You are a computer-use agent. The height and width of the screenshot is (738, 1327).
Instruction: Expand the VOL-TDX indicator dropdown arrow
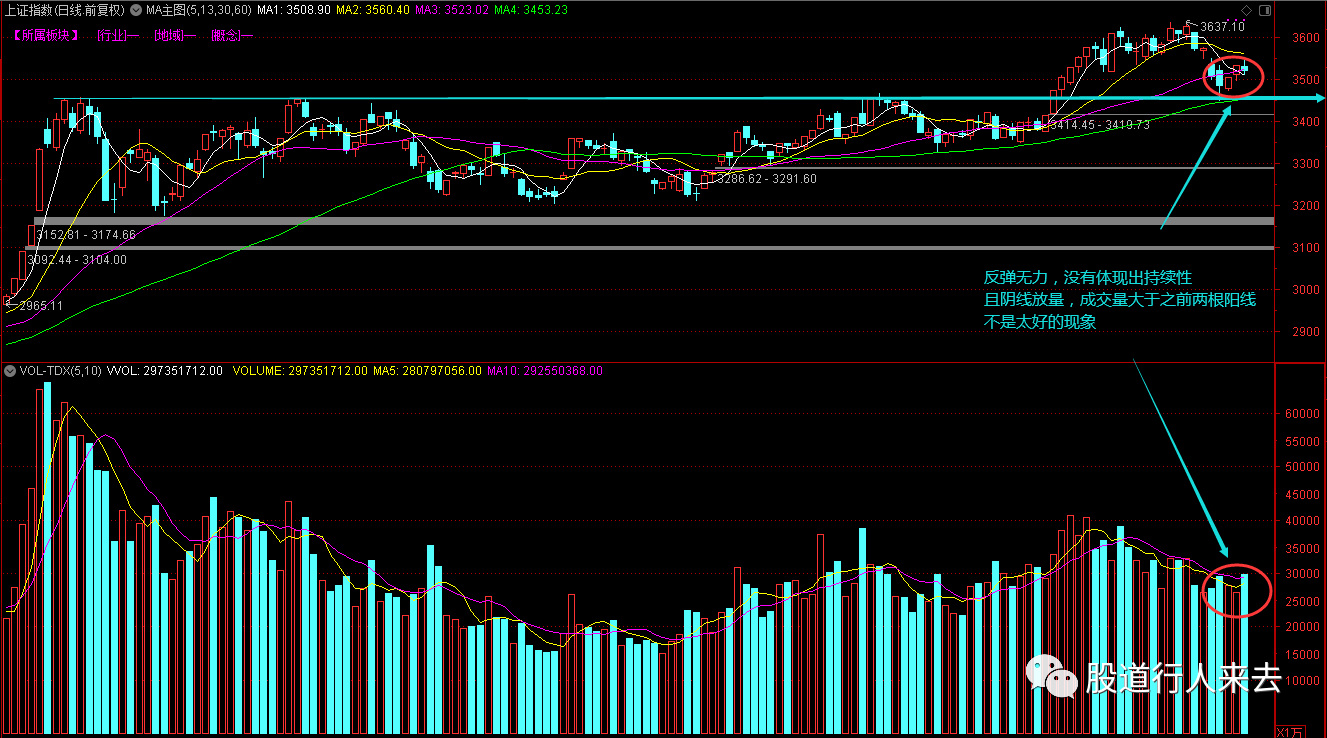click(10, 371)
